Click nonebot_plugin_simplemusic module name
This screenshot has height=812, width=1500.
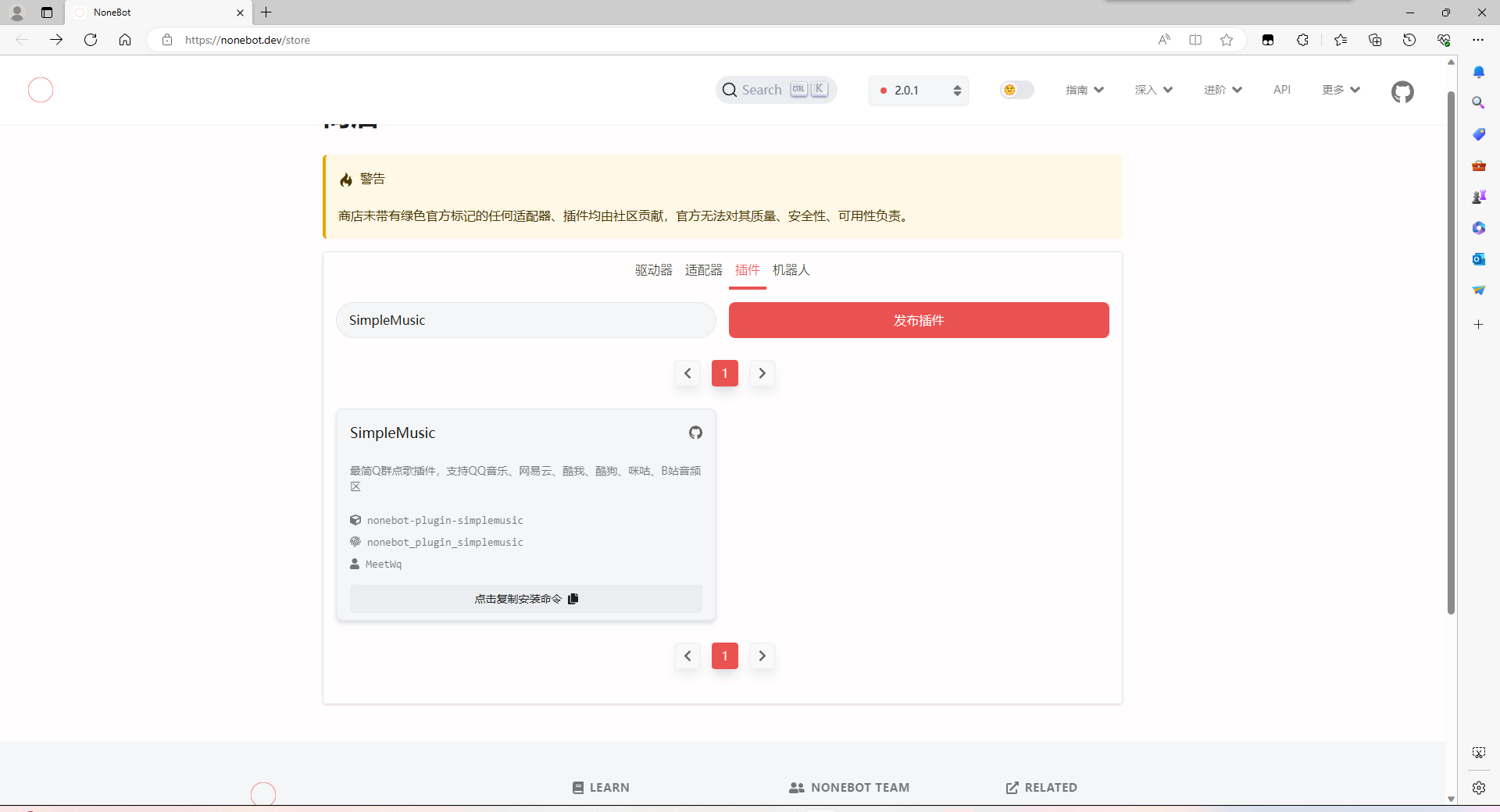[x=445, y=543]
